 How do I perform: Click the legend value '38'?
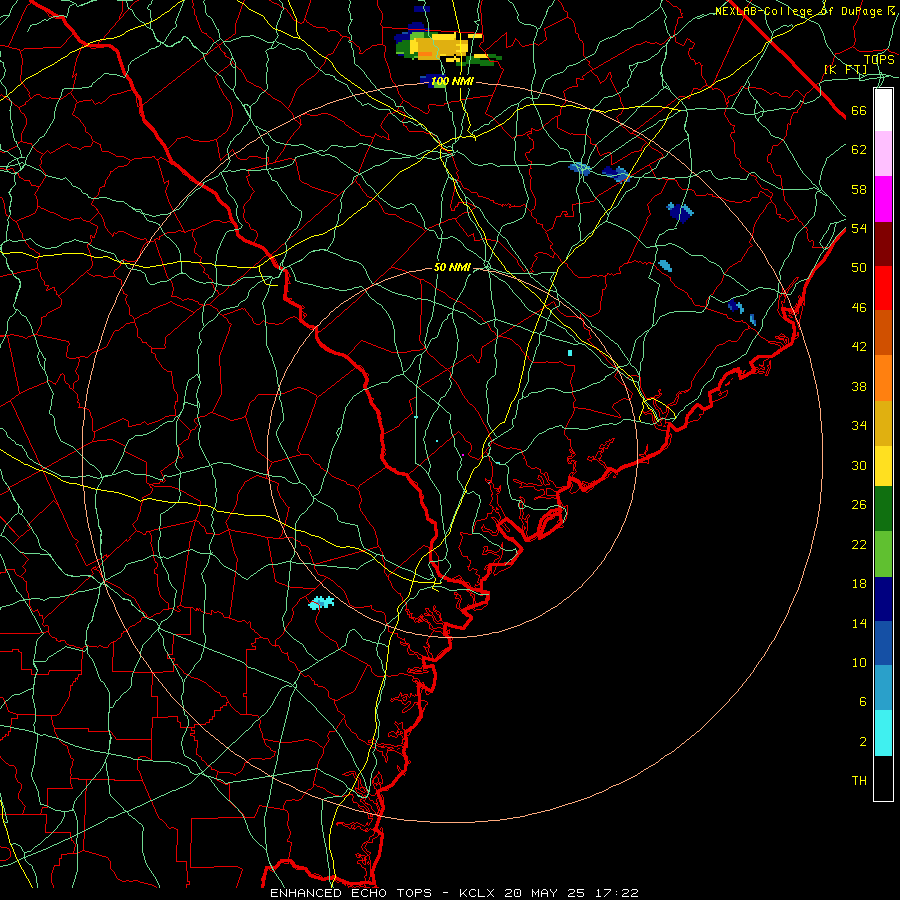pos(859,387)
